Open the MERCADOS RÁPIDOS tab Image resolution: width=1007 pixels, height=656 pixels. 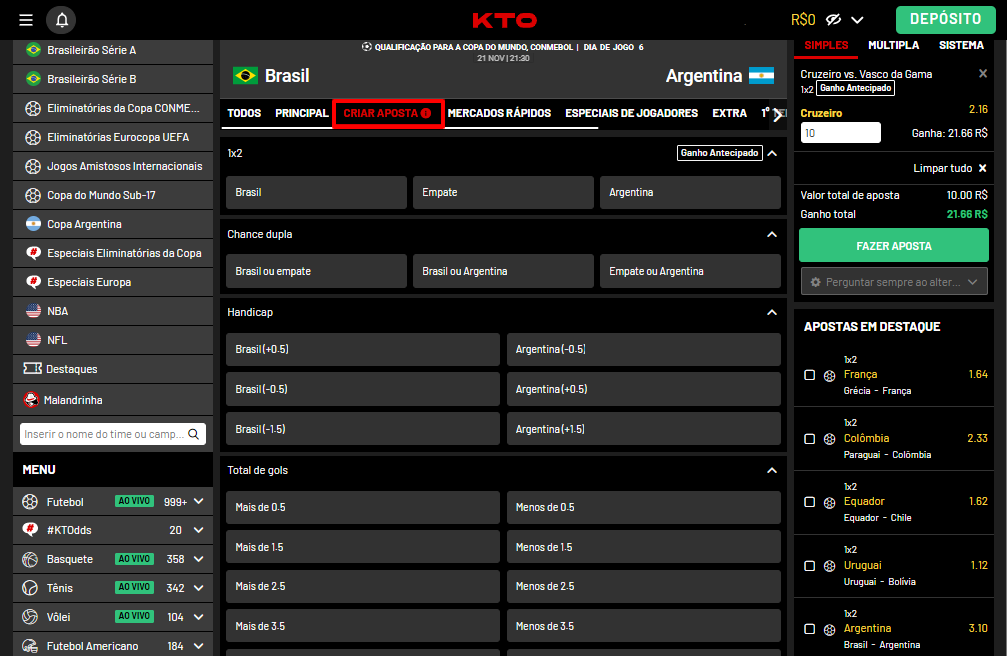499,113
